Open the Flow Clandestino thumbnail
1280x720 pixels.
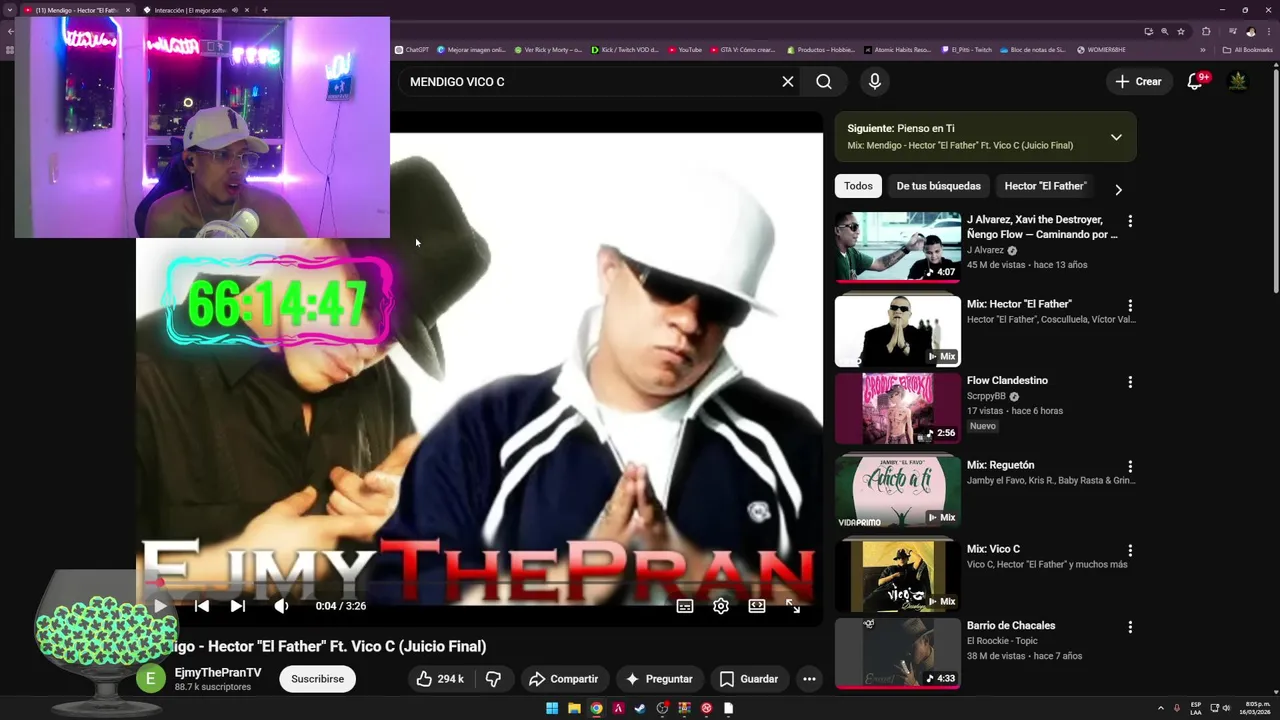pyautogui.click(x=898, y=407)
